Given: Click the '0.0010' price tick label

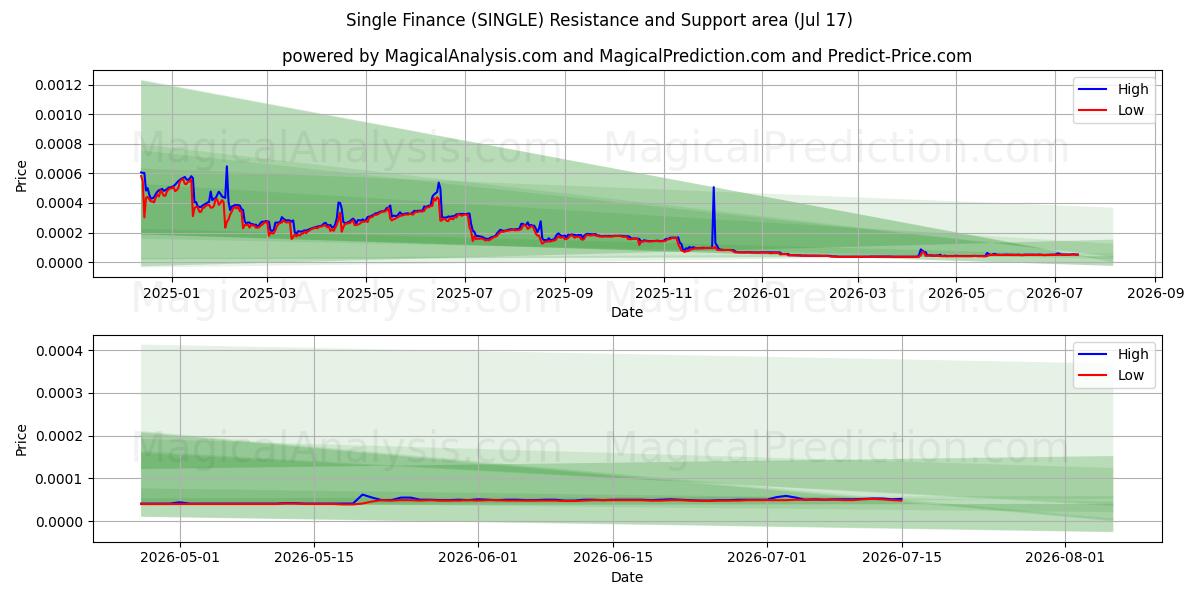Looking at the screenshot, I should [60, 115].
